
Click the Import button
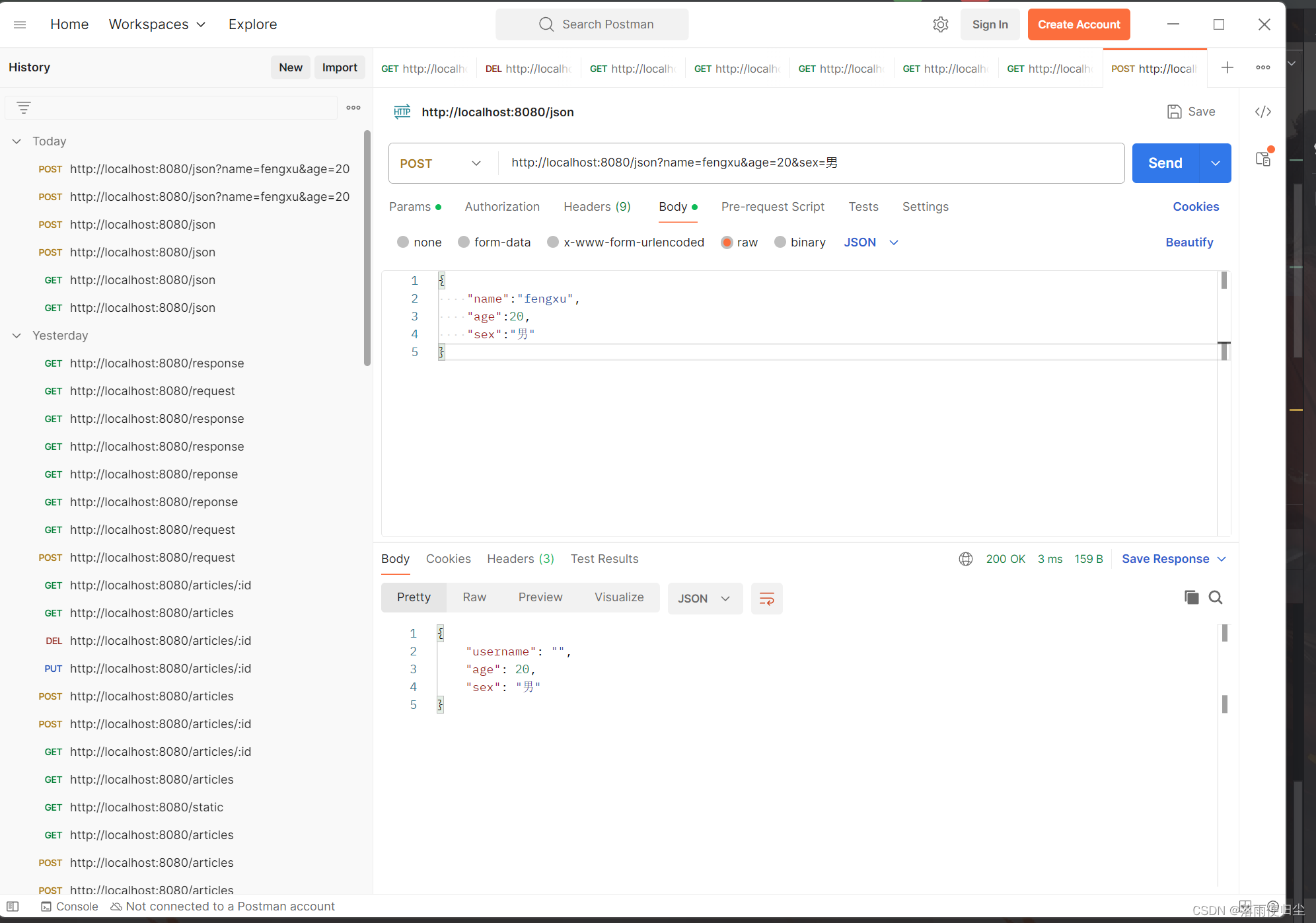coord(340,67)
